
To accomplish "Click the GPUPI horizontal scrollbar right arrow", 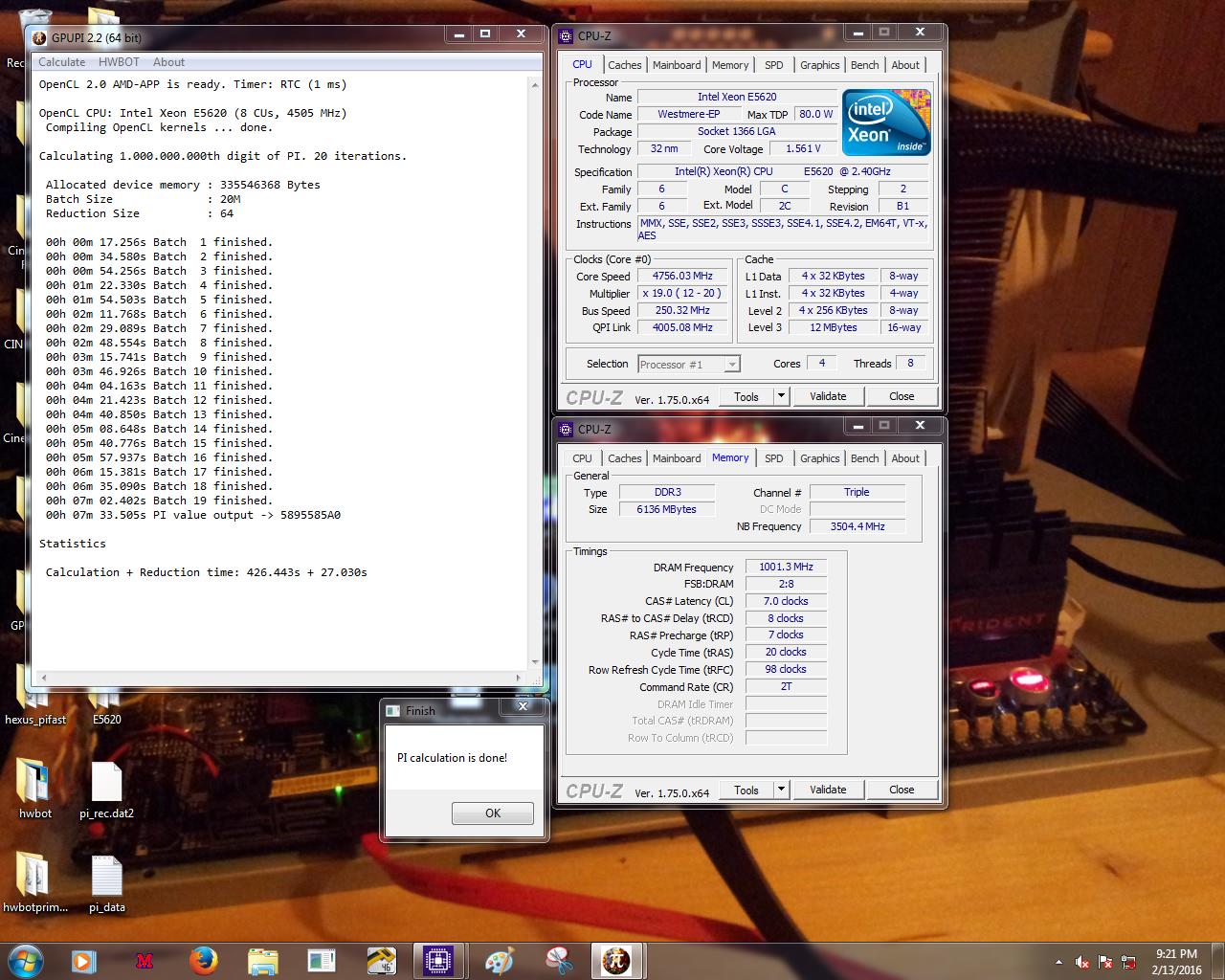I will [520, 678].
